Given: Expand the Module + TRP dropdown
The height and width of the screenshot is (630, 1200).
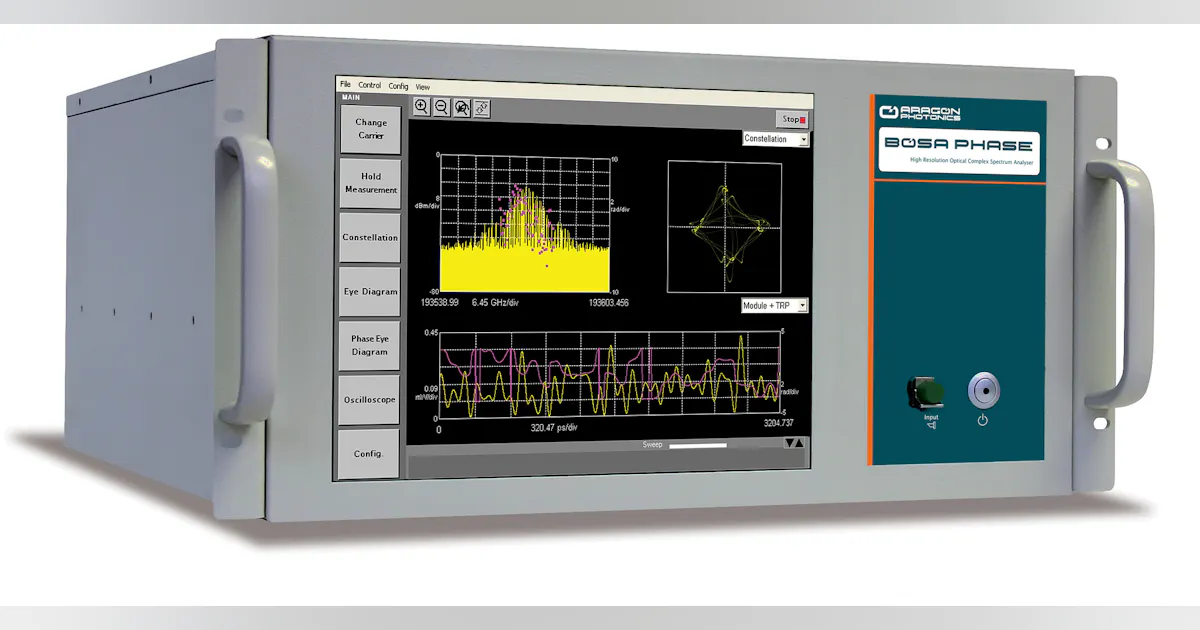Looking at the screenshot, I should coord(774,305).
